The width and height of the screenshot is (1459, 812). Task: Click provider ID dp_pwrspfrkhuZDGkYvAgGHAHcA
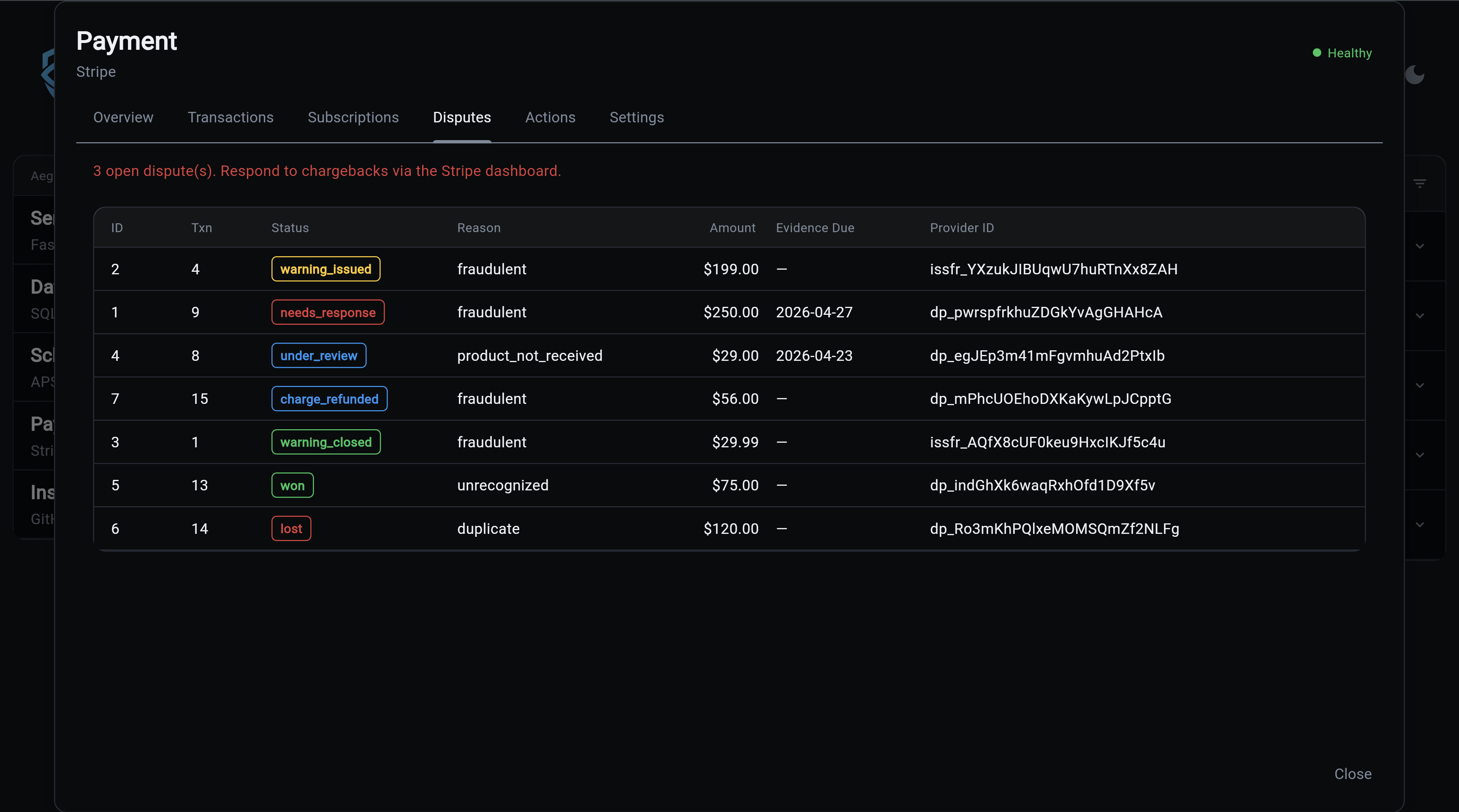tap(1046, 313)
